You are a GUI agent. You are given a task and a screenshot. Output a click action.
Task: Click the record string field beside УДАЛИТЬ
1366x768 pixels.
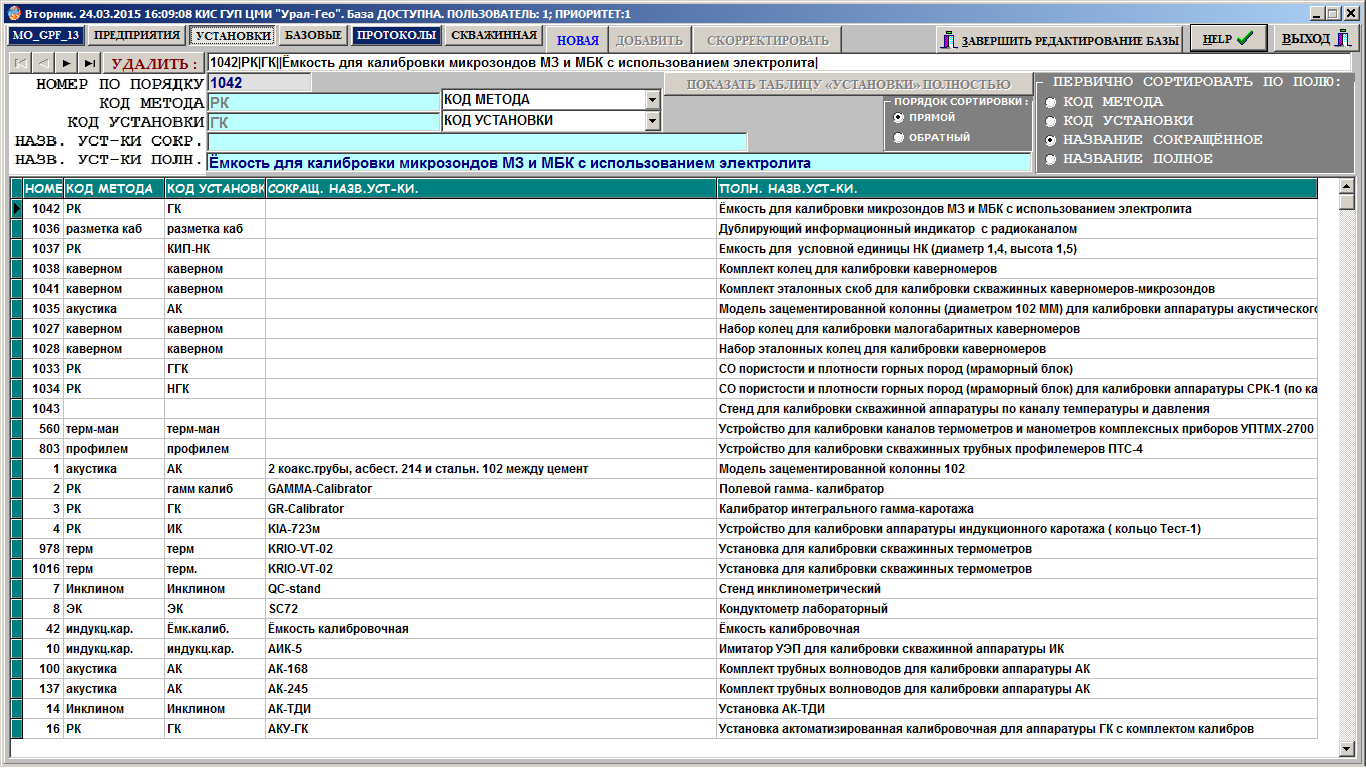click(x=781, y=64)
